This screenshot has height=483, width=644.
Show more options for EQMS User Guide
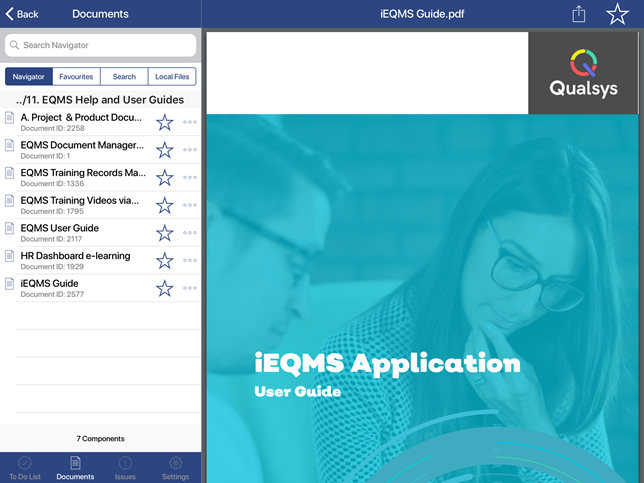click(190, 232)
